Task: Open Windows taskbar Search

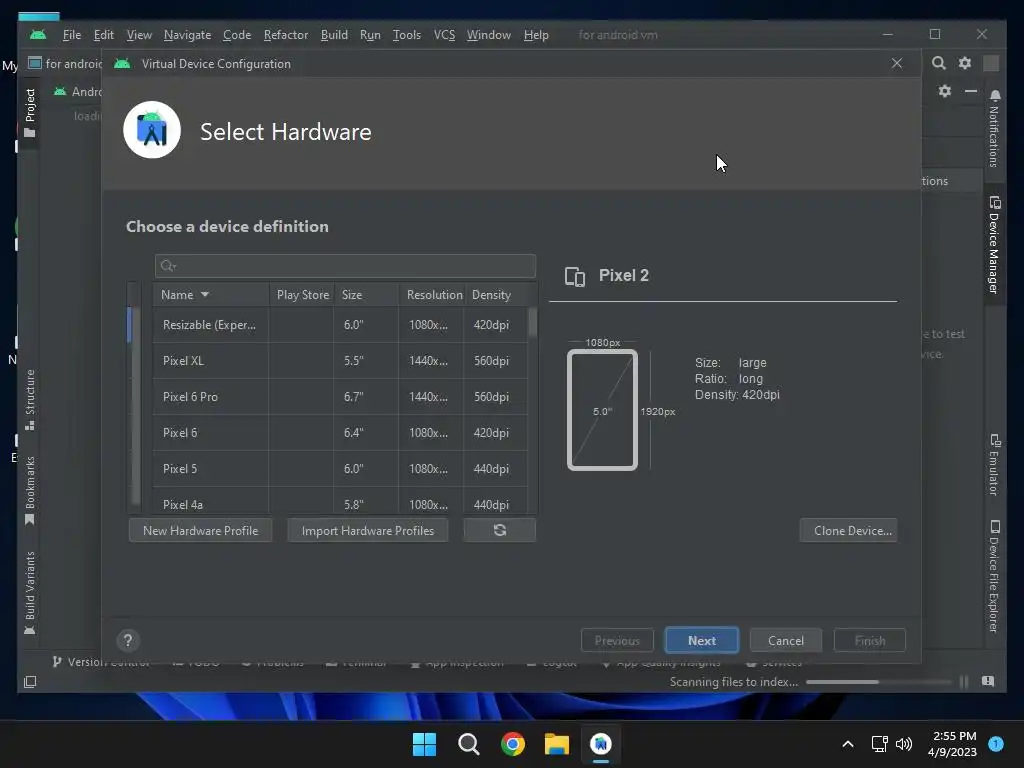Action: point(468,744)
